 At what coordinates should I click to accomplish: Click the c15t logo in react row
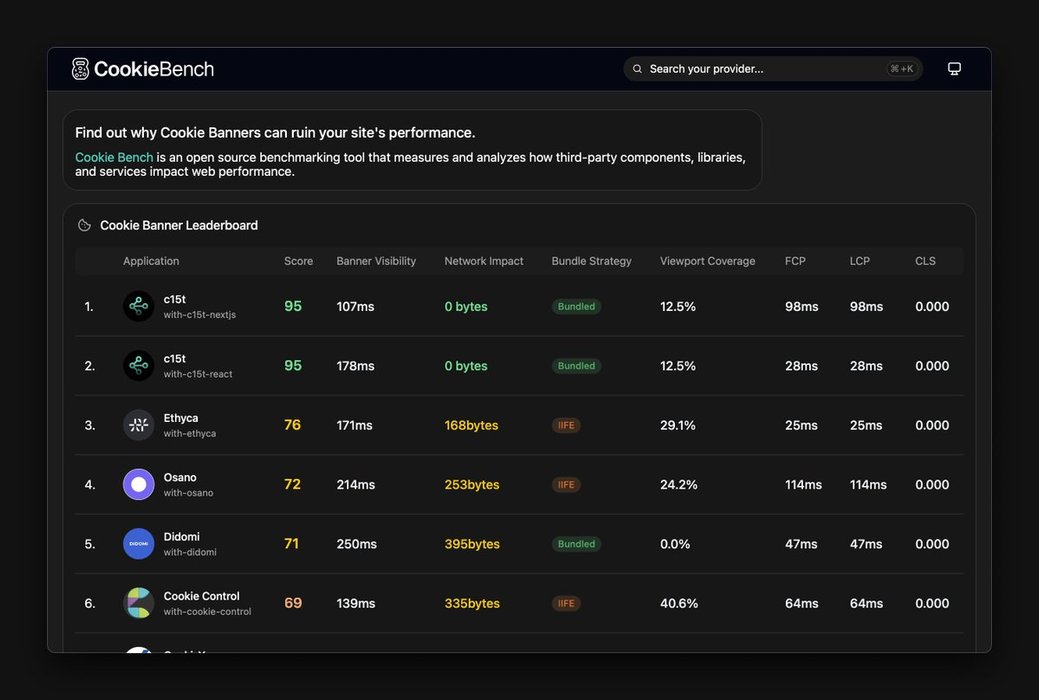click(x=138, y=366)
